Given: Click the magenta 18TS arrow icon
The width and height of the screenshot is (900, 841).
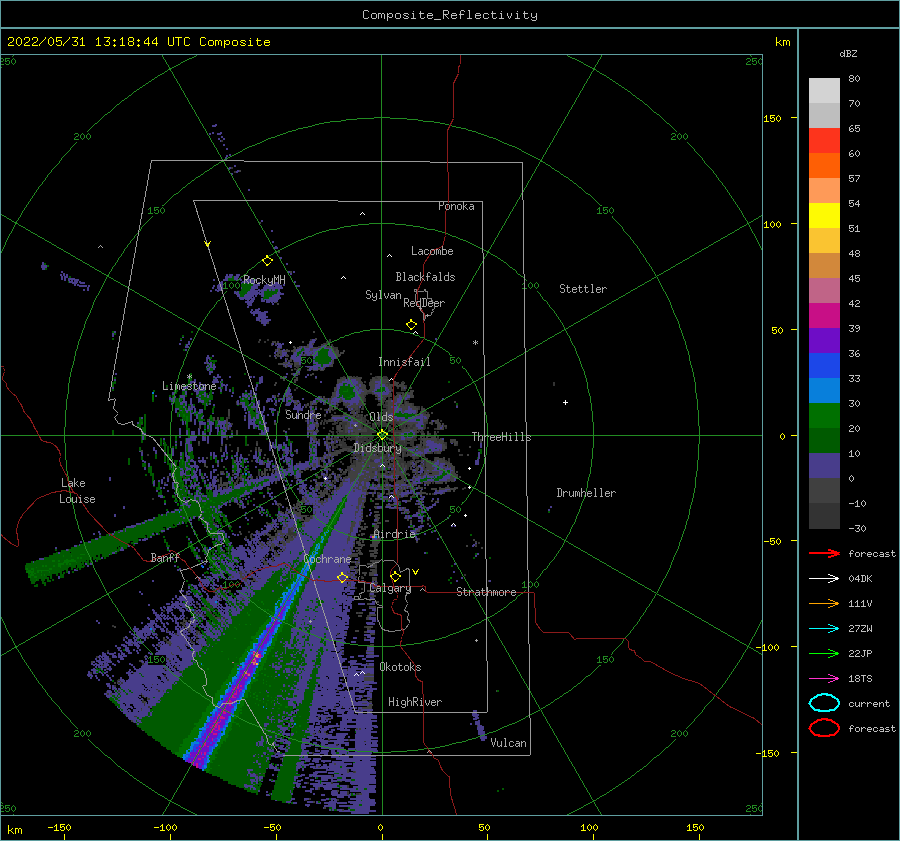Looking at the screenshot, I should (824, 679).
